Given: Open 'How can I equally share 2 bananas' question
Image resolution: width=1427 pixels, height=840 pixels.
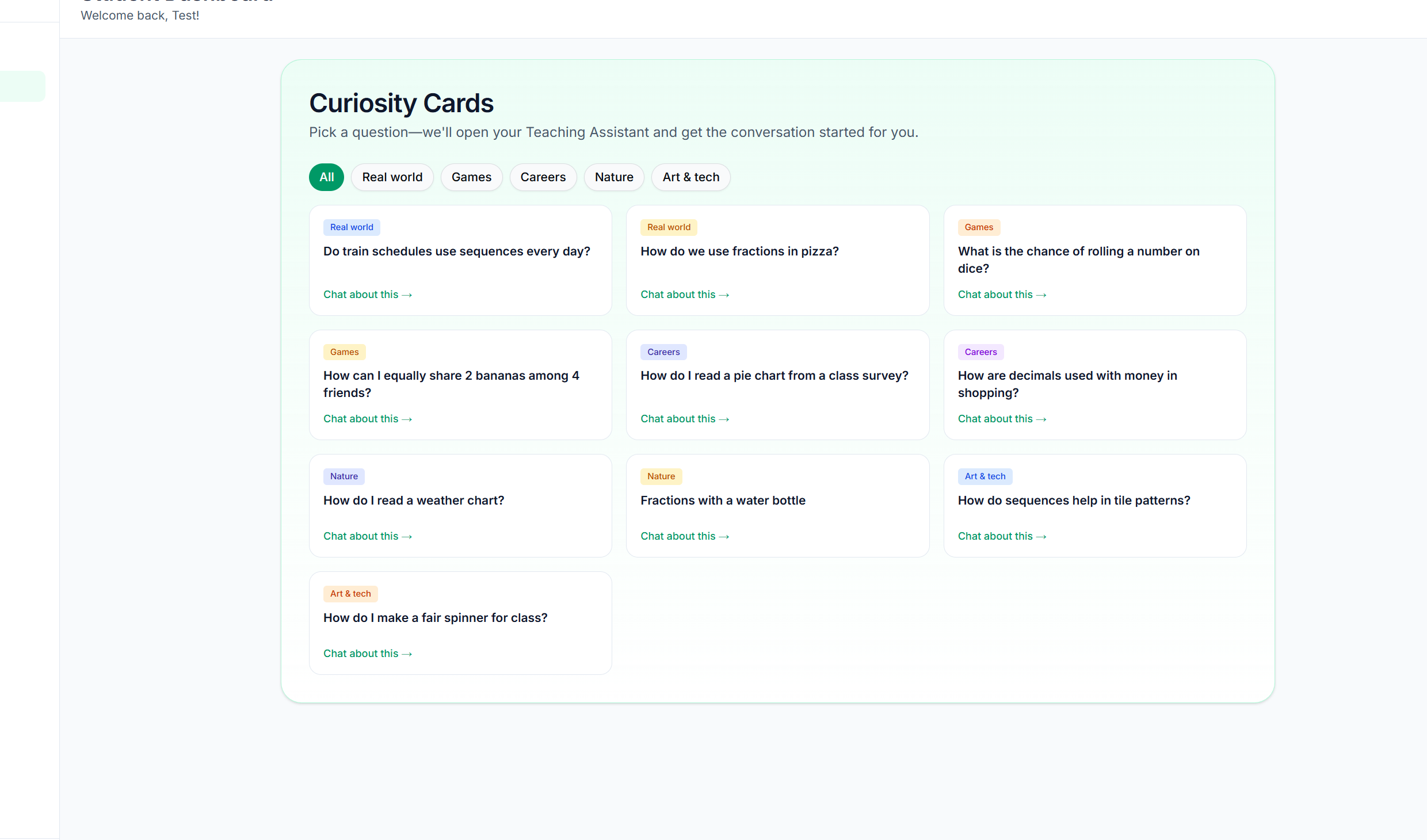Looking at the screenshot, I should click(x=451, y=384).
